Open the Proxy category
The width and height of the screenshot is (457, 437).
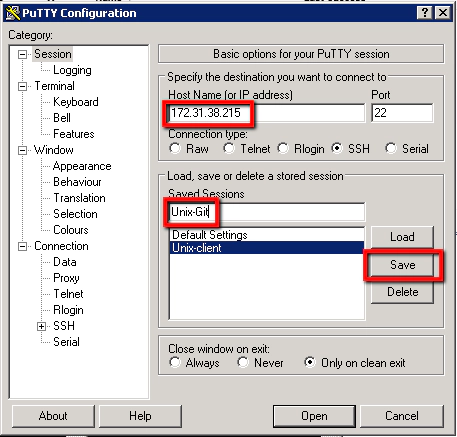[66, 278]
